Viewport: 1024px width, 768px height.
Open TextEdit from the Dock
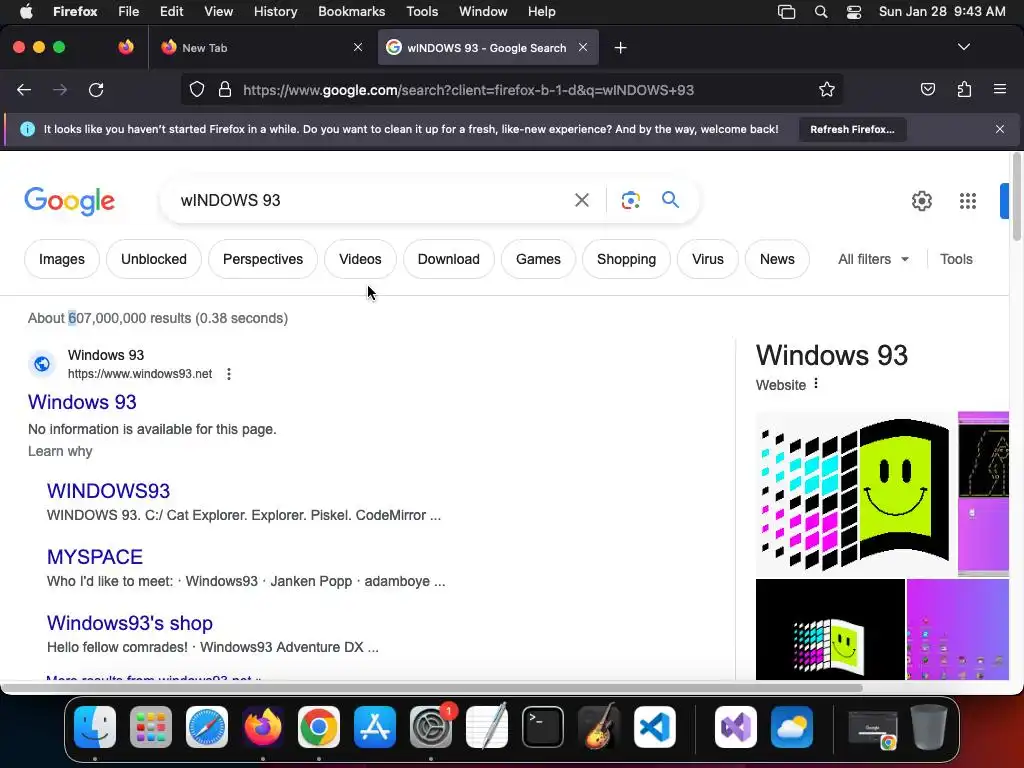coord(487,727)
